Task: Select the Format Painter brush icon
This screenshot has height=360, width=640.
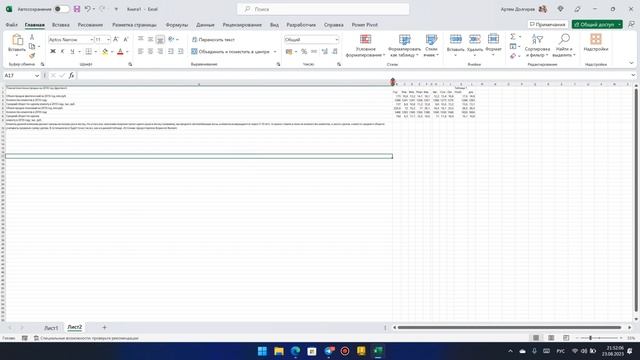Action: [x=32, y=55]
